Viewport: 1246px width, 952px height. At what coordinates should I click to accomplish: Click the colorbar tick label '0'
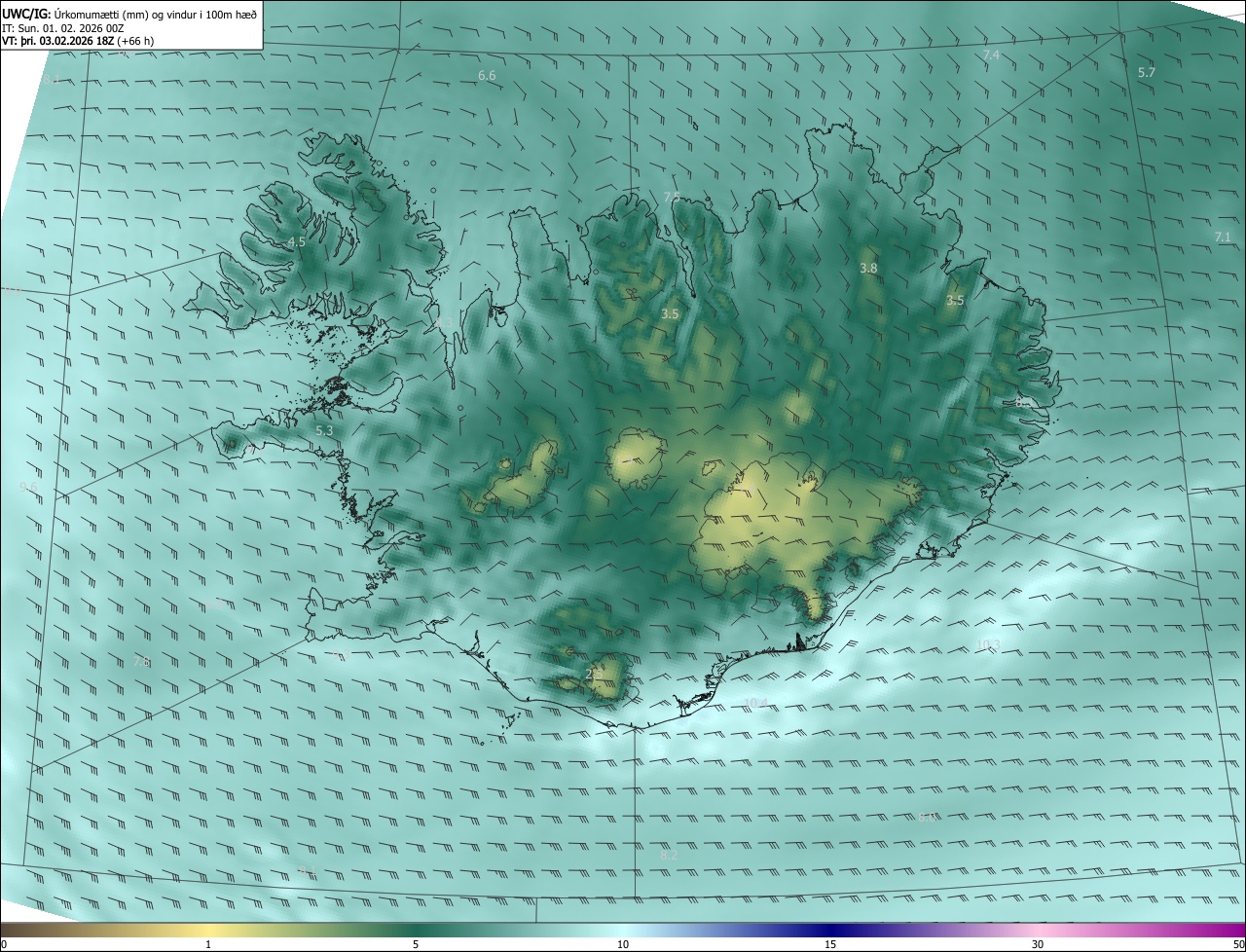(4, 944)
